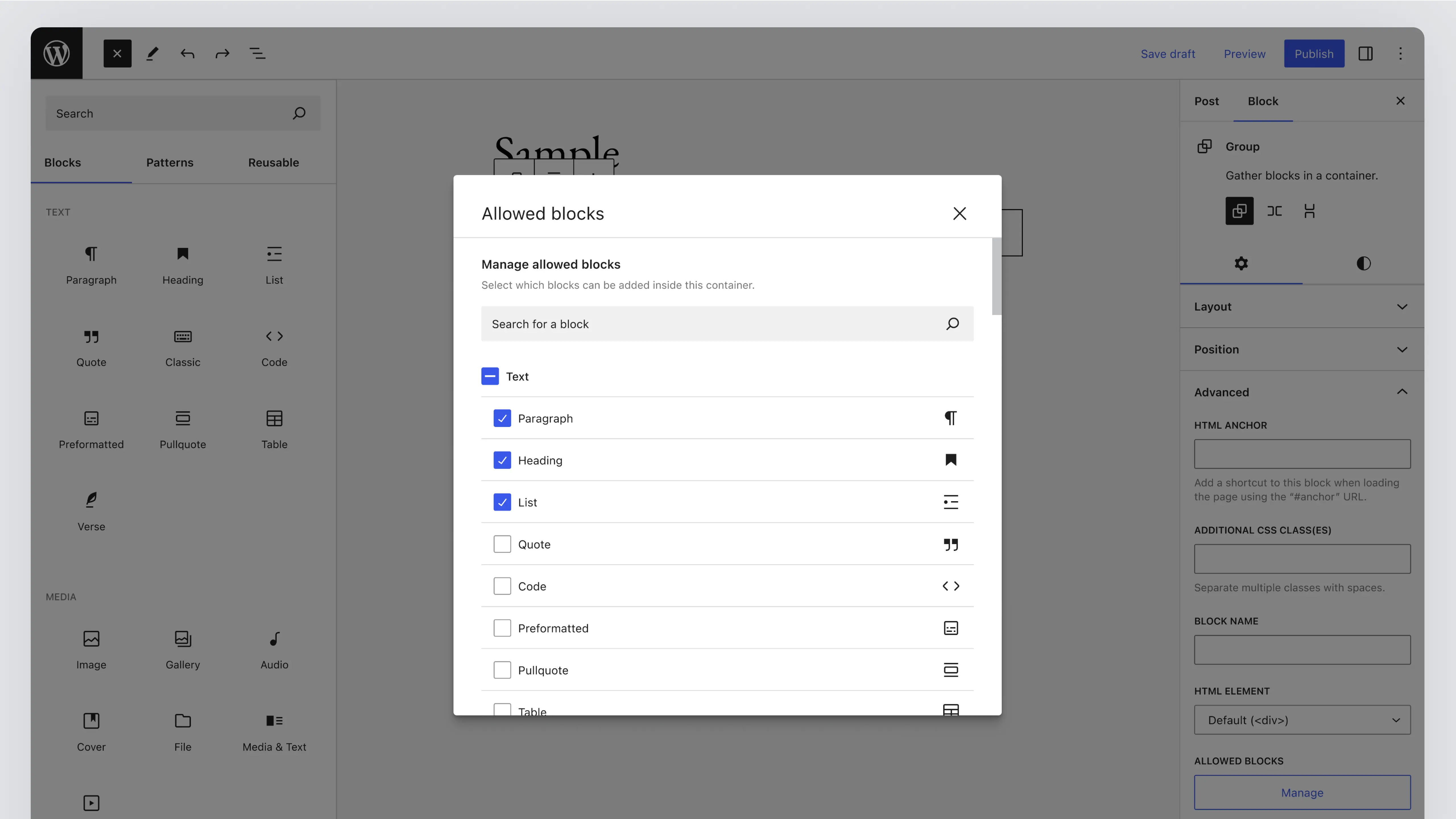Uncheck the Paragraph checkbox
Viewport: 1456px width, 819px height.
pos(502,418)
